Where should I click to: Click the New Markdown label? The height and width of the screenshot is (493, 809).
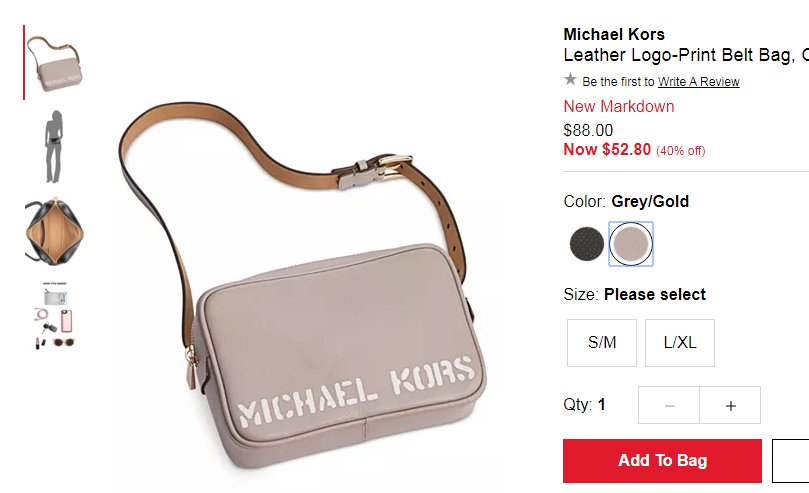coord(619,106)
